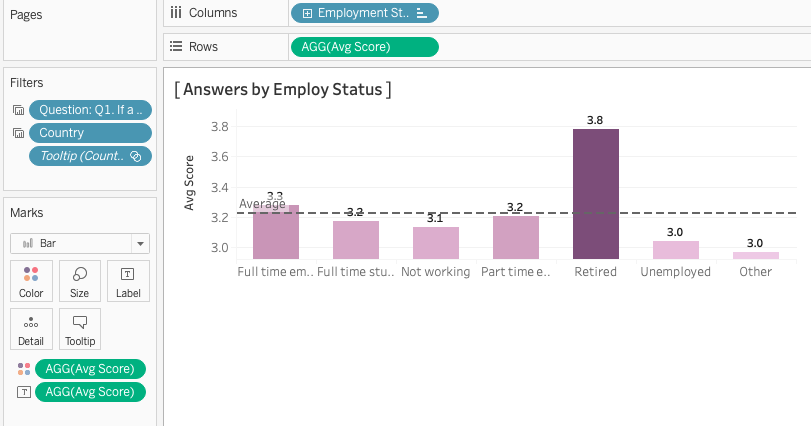Image resolution: width=811 pixels, height=426 pixels.
Task: Expand the Employment Status pill hierarchy
Action: coord(306,13)
